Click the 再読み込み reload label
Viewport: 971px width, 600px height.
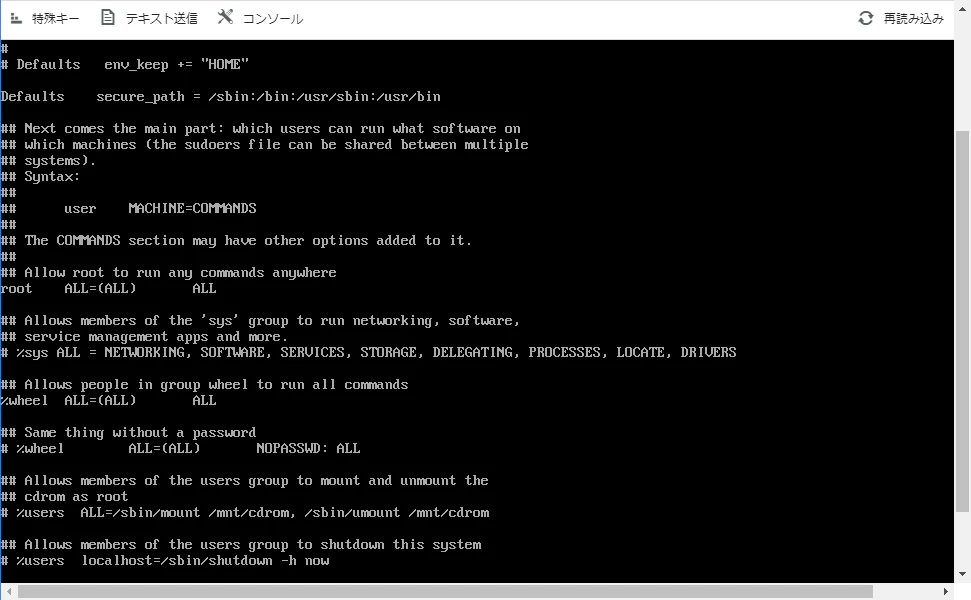click(913, 19)
